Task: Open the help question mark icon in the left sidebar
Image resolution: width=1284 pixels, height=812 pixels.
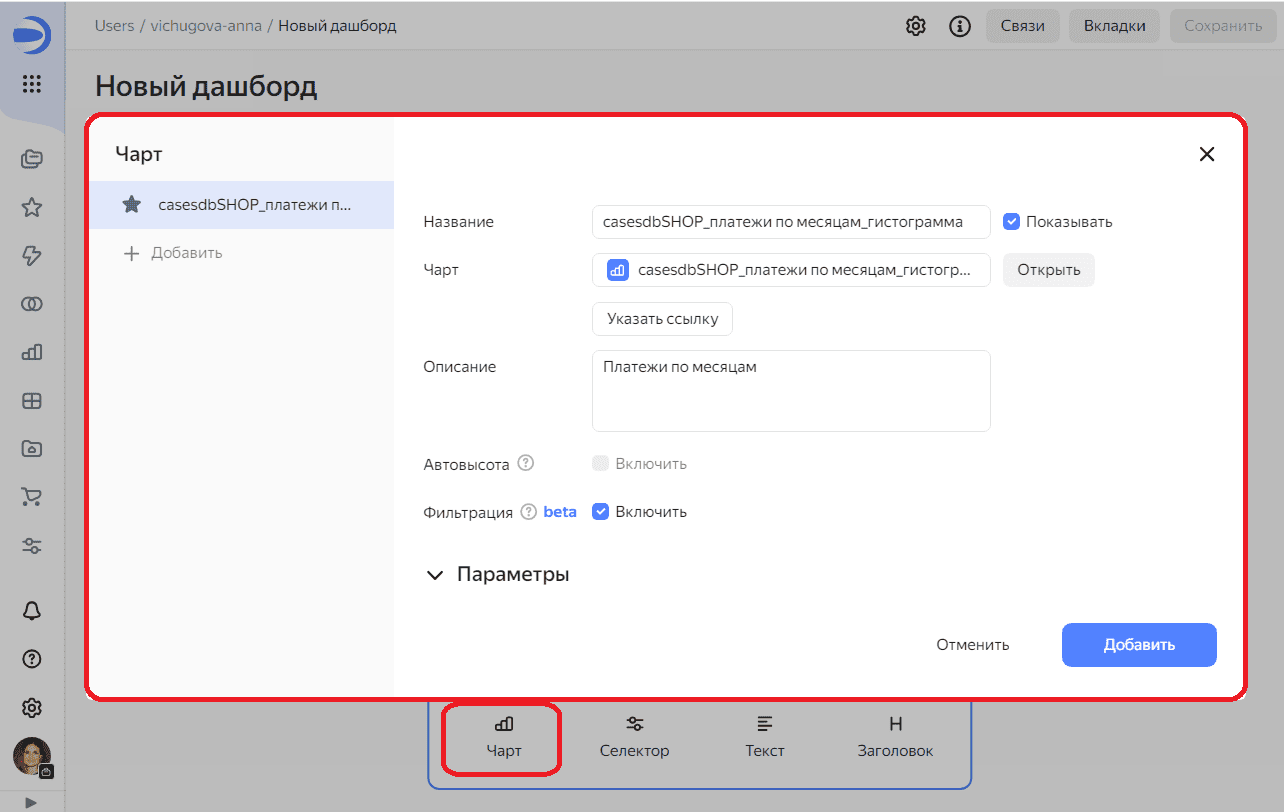Action: [x=32, y=658]
